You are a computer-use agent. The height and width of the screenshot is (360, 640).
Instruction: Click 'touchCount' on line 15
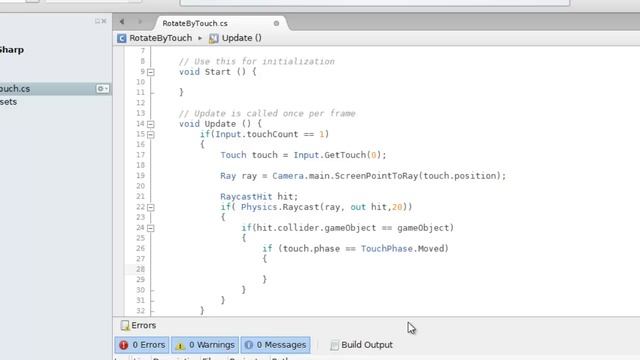pos(272,134)
